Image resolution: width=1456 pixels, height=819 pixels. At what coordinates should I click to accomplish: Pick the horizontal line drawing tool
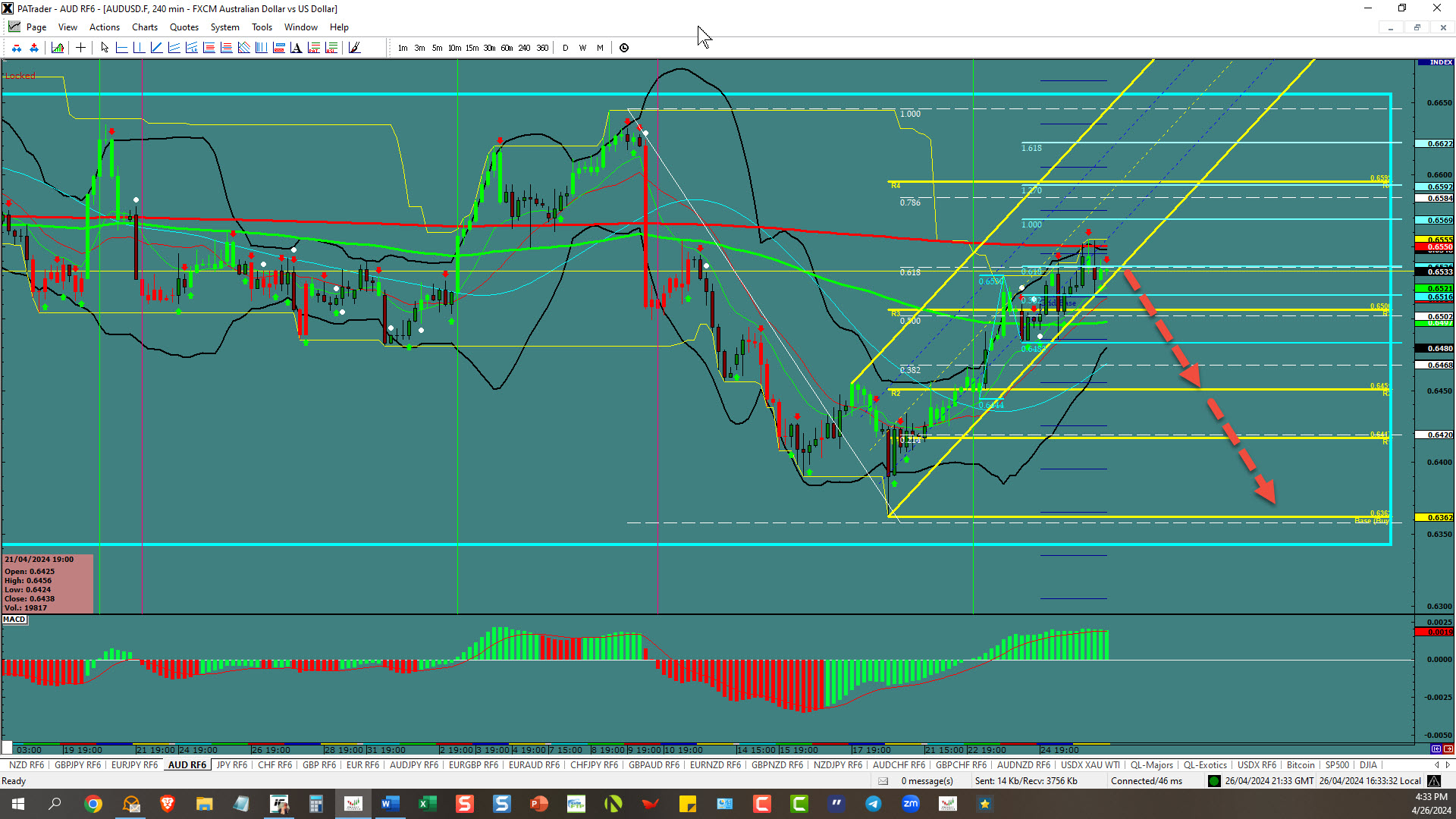121,48
